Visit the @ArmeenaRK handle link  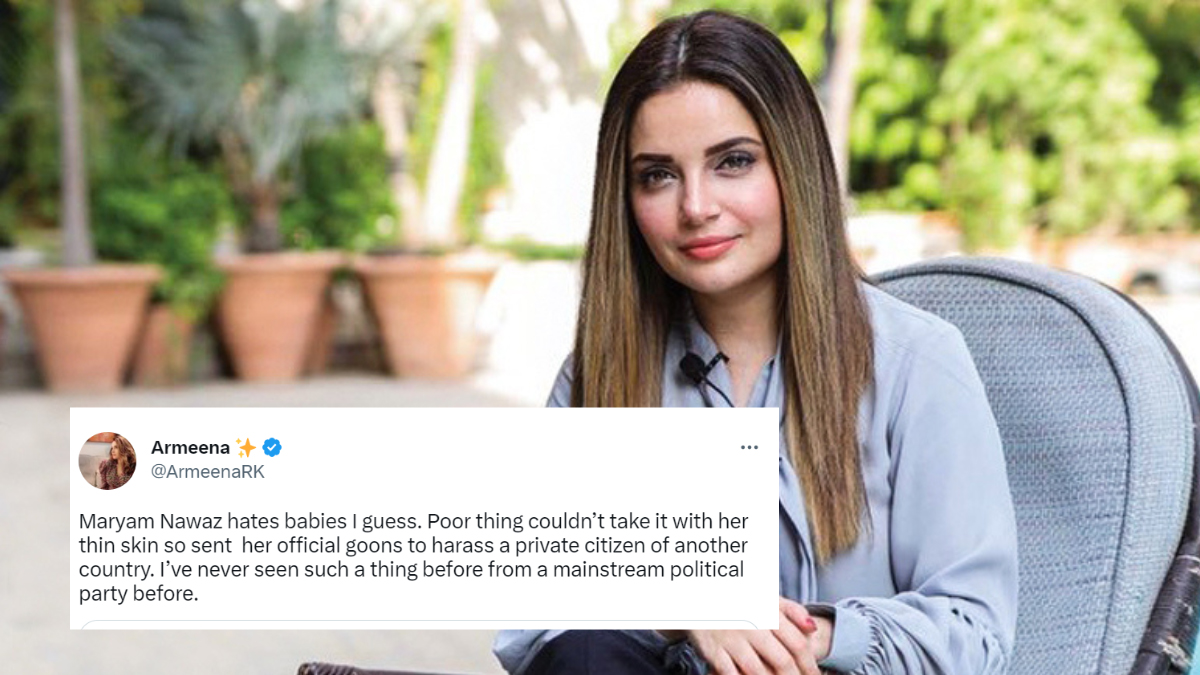pos(208,472)
